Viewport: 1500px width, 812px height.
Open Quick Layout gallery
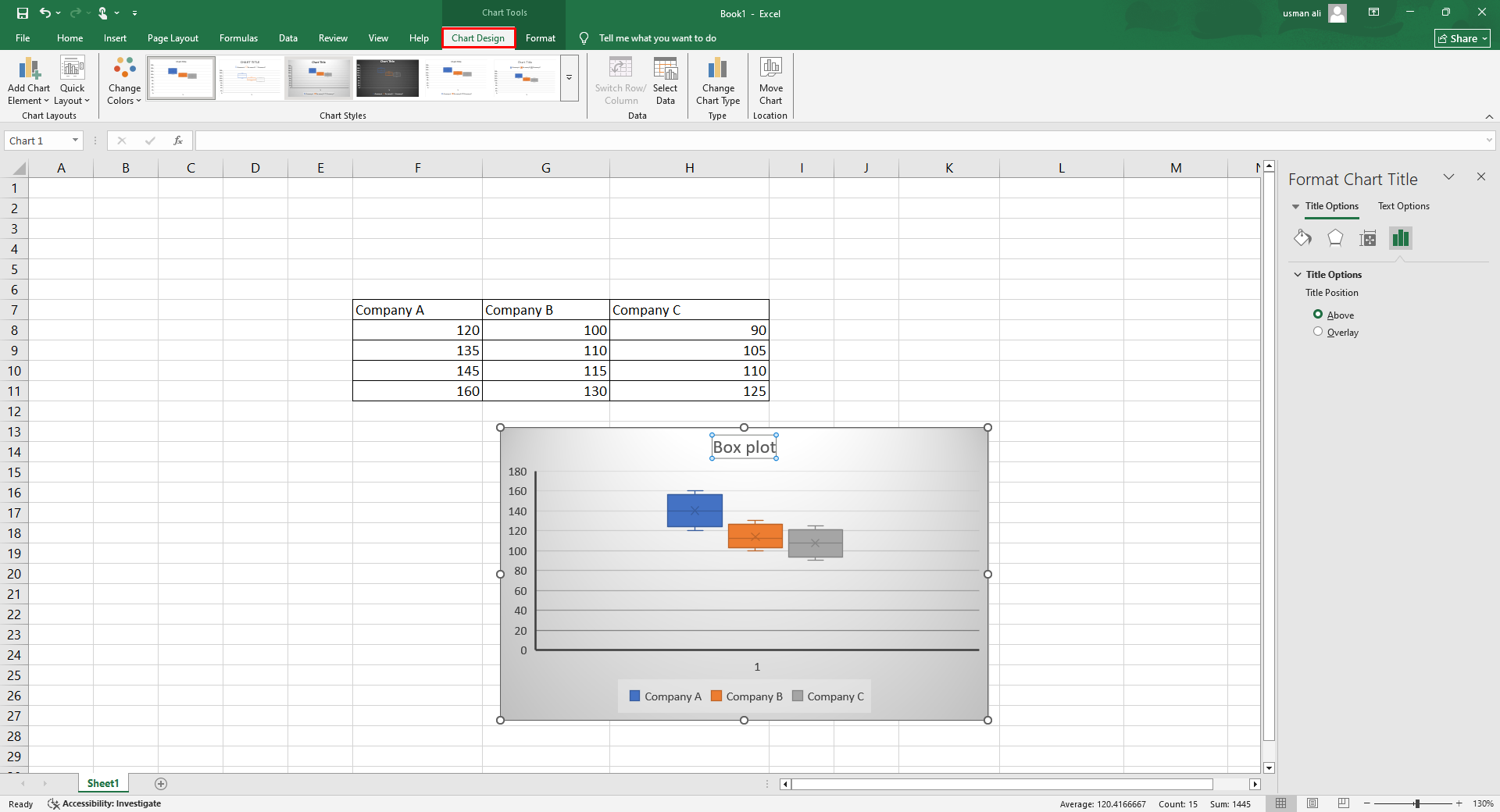tap(72, 80)
